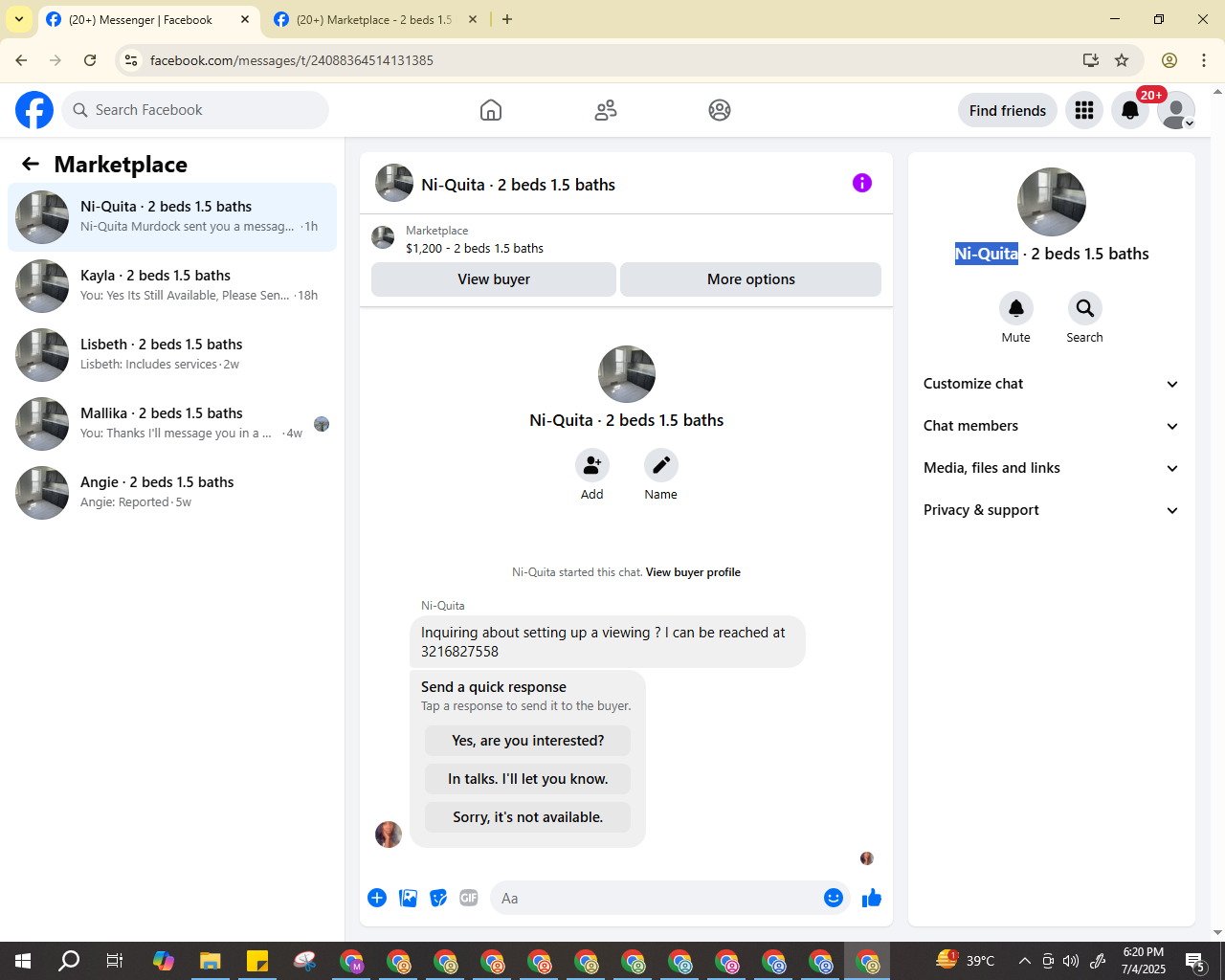Open the Notifications bell with 20+ badge

point(1130,110)
